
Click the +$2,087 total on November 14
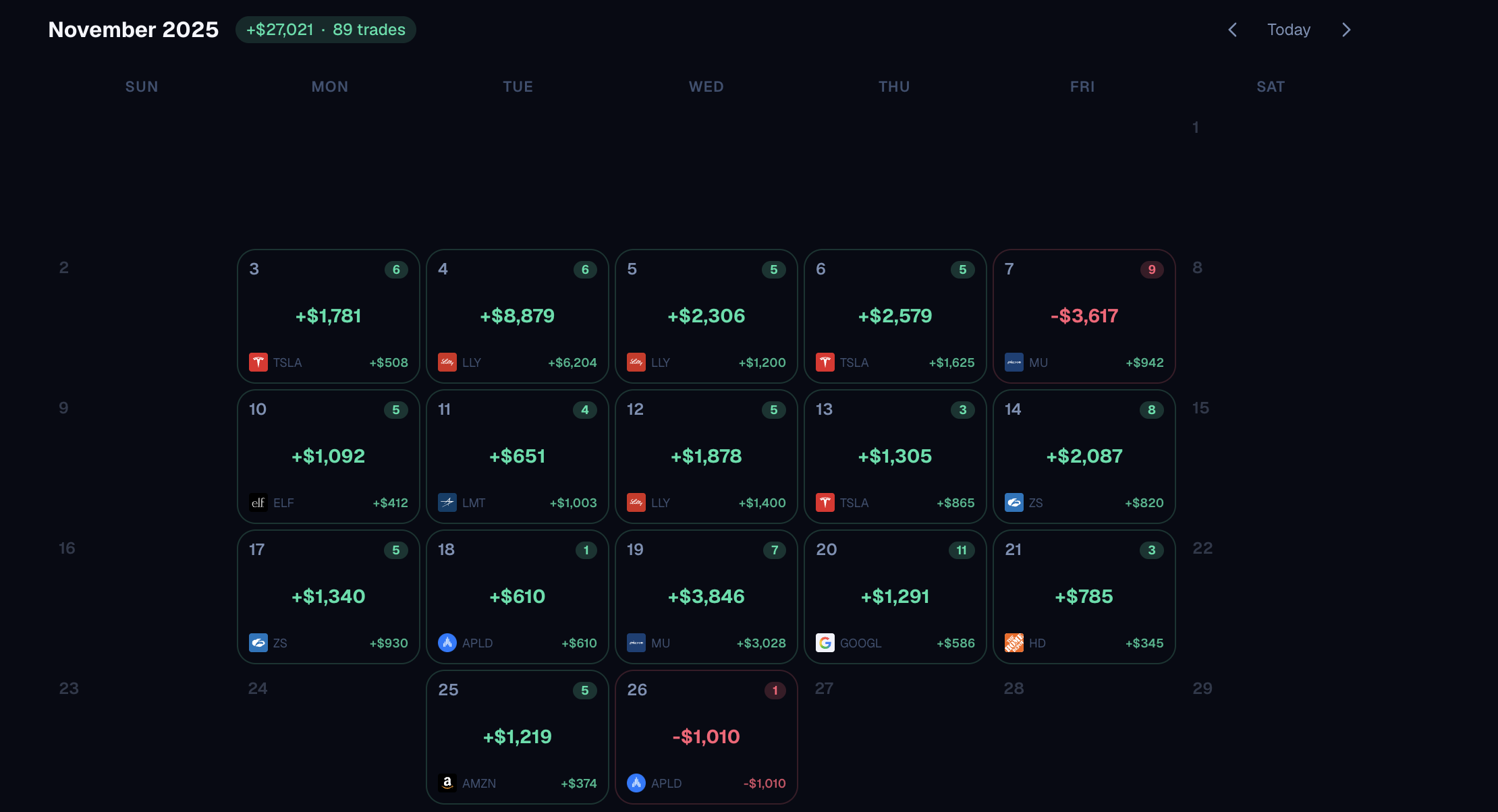(1084, 456)
